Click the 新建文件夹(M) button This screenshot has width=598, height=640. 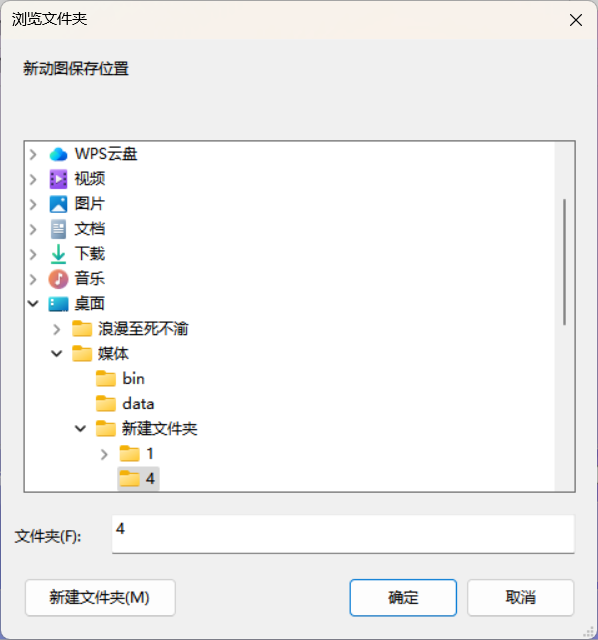[100, 598]
